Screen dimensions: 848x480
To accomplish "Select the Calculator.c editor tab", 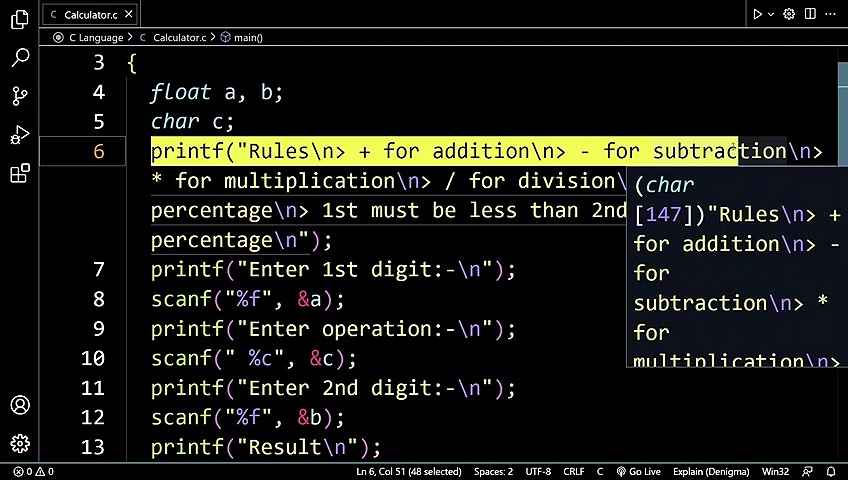I will (x=90, y=15).
